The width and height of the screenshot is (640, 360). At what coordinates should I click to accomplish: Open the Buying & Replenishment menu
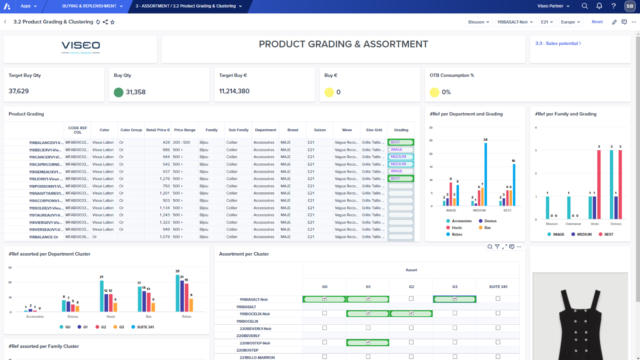pos(92,6)
